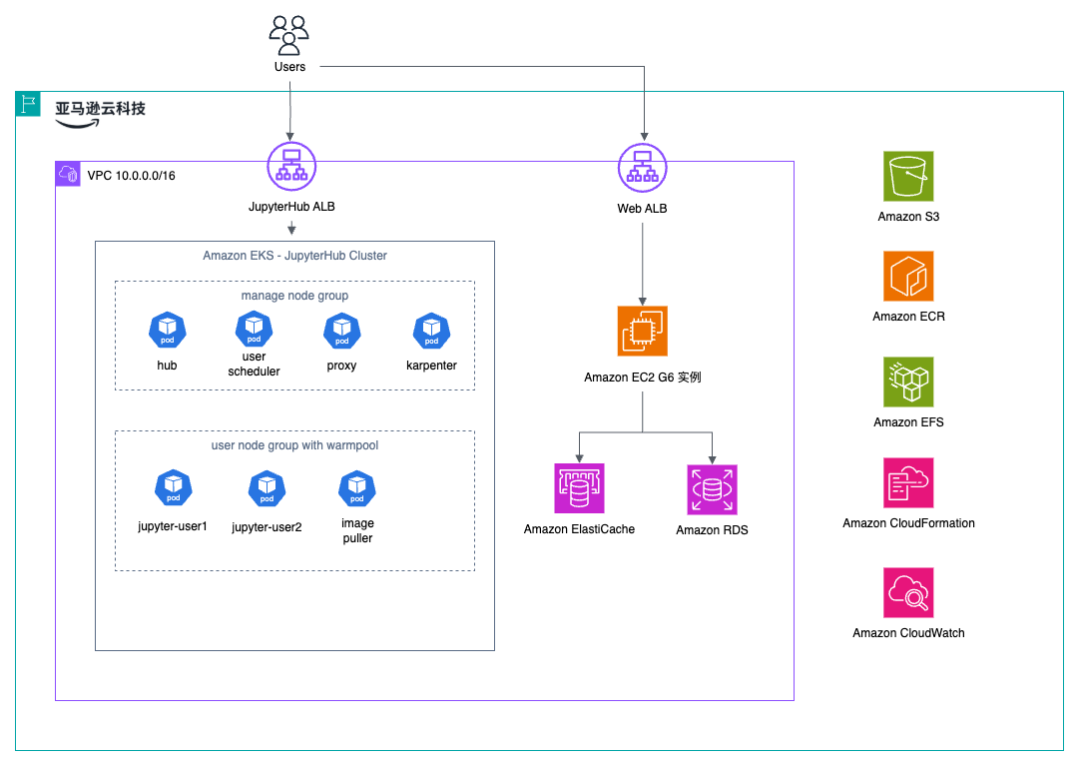
Task: Select the proxy pod icon
Action: 342,331
